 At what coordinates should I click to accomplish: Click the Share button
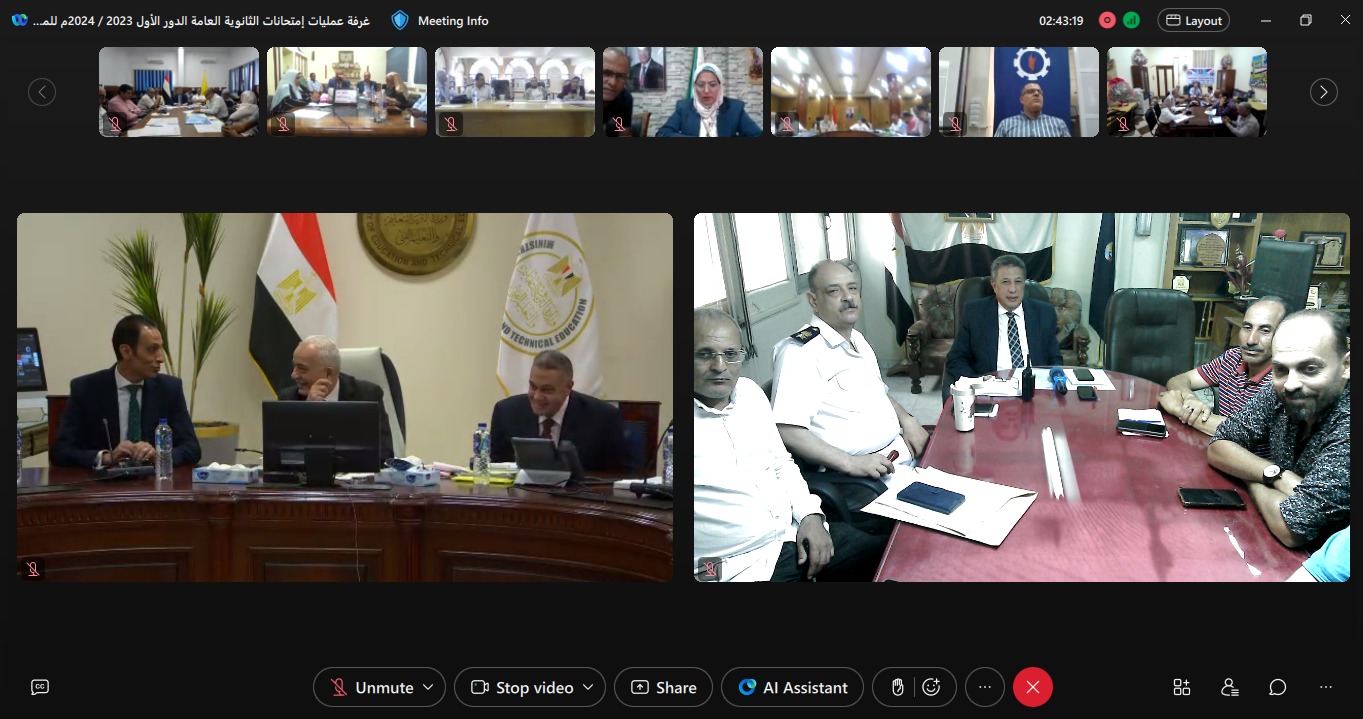click(663, 687)
